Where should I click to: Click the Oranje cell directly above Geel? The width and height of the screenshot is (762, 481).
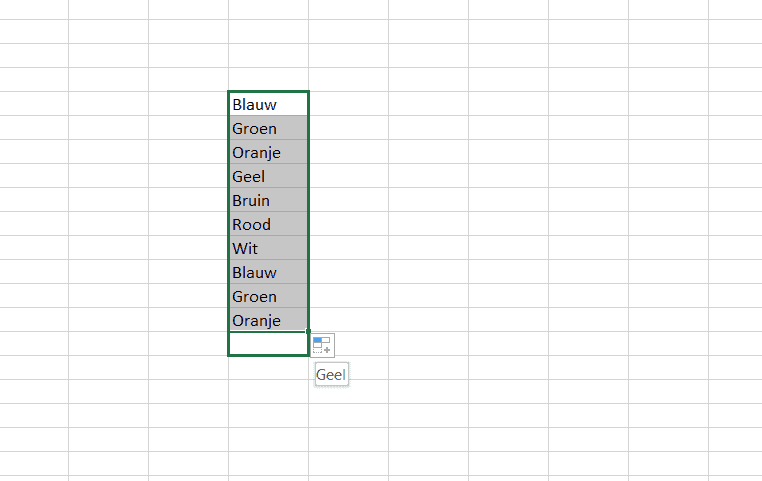[x=268, y=152]
